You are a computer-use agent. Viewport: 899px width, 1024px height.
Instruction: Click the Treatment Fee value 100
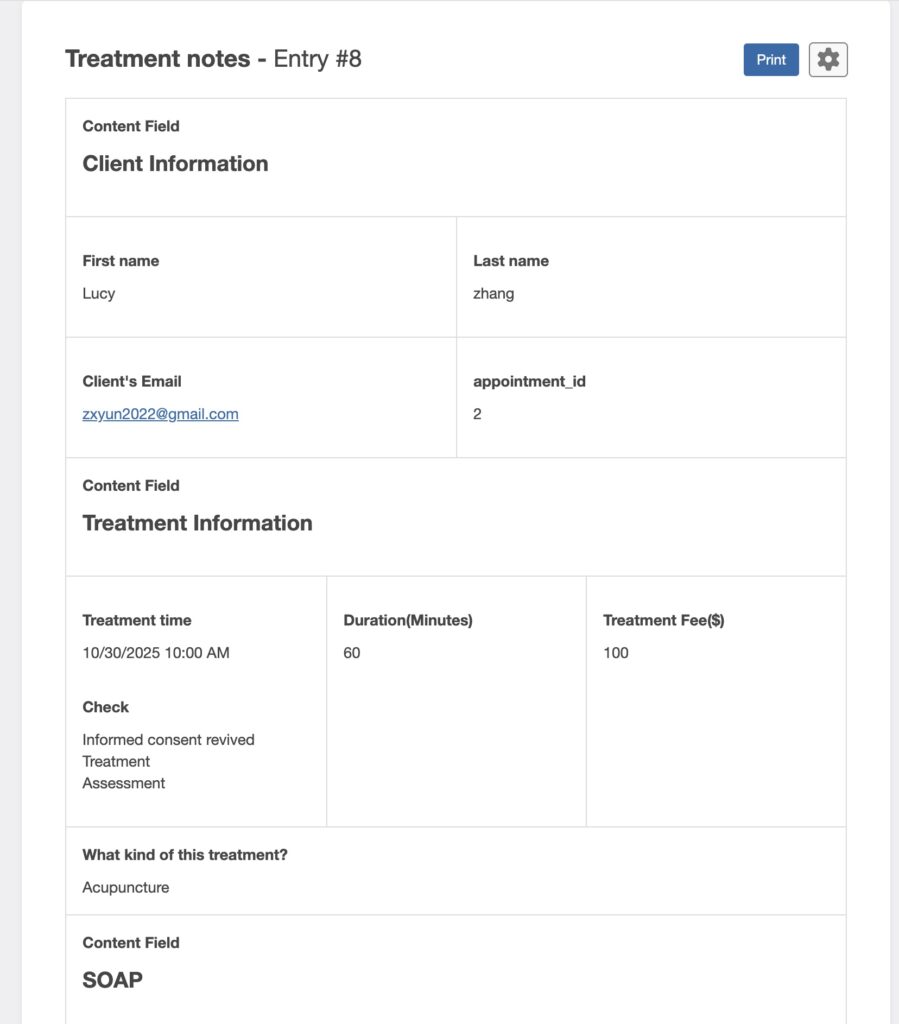coord(616,653)
